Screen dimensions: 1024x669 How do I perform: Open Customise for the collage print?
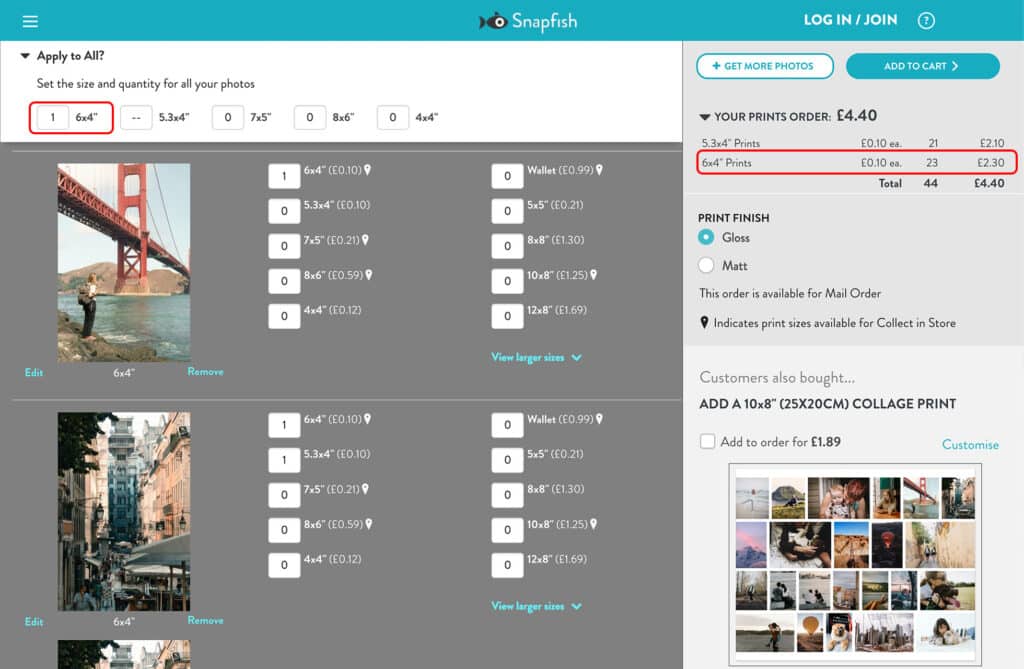click(970, 444)
